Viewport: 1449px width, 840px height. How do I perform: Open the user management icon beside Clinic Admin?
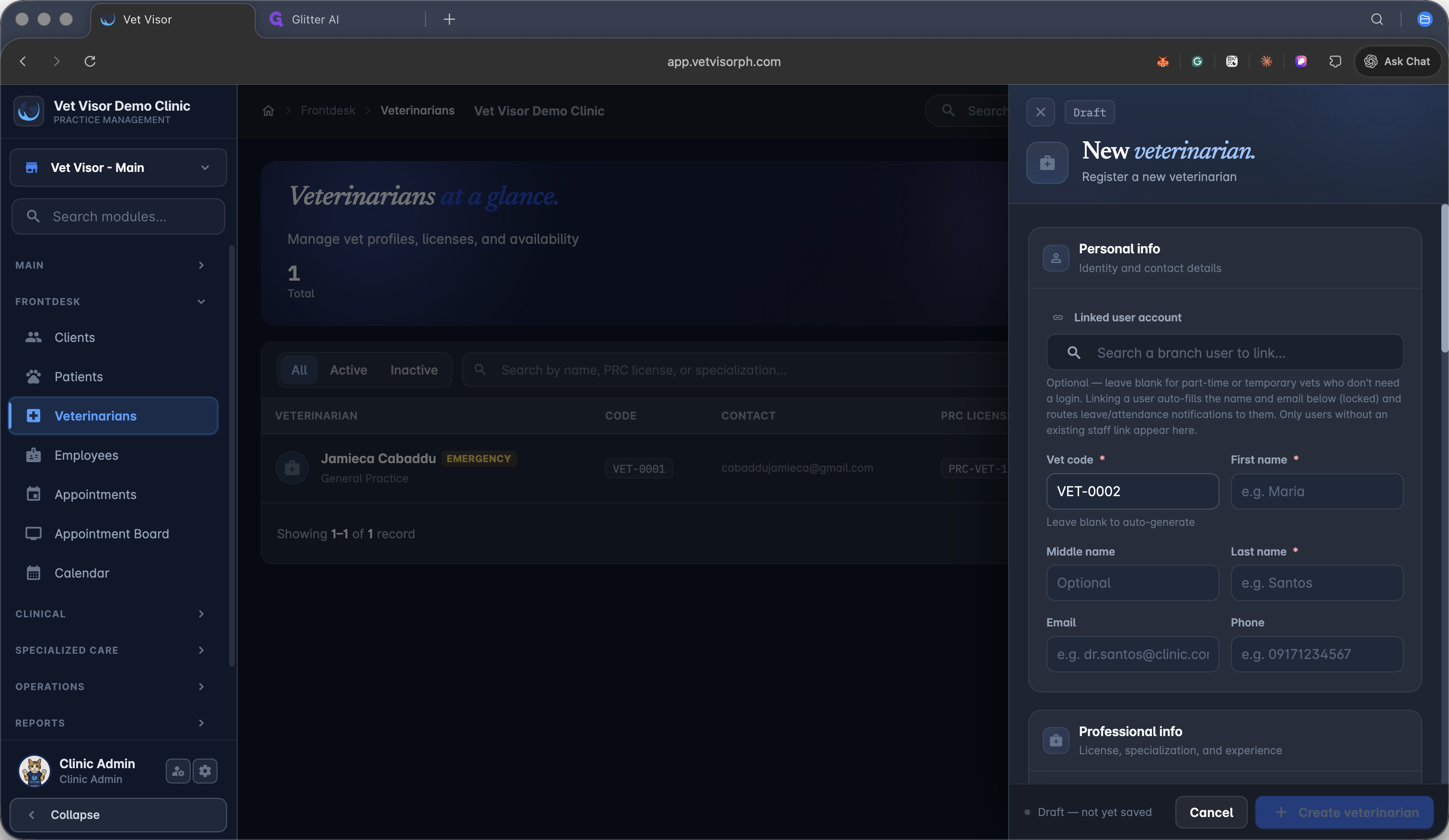[178, 771]
